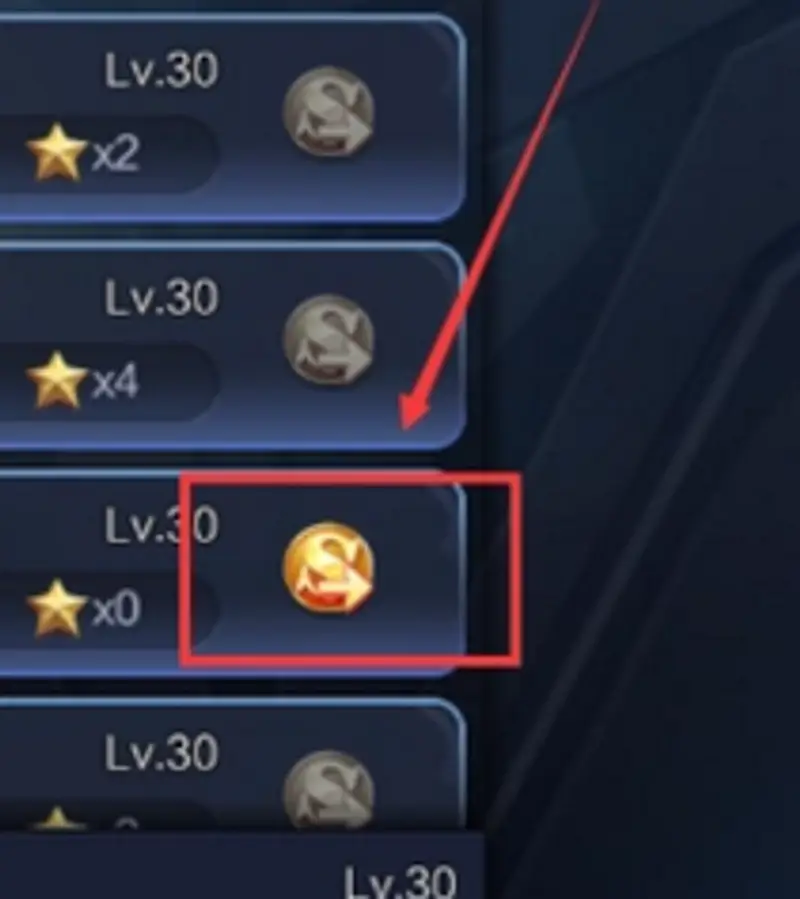This screenshot has height=899, width=800.
Task: Click the Lv.30 label above star x0
Action: point(161,525)
